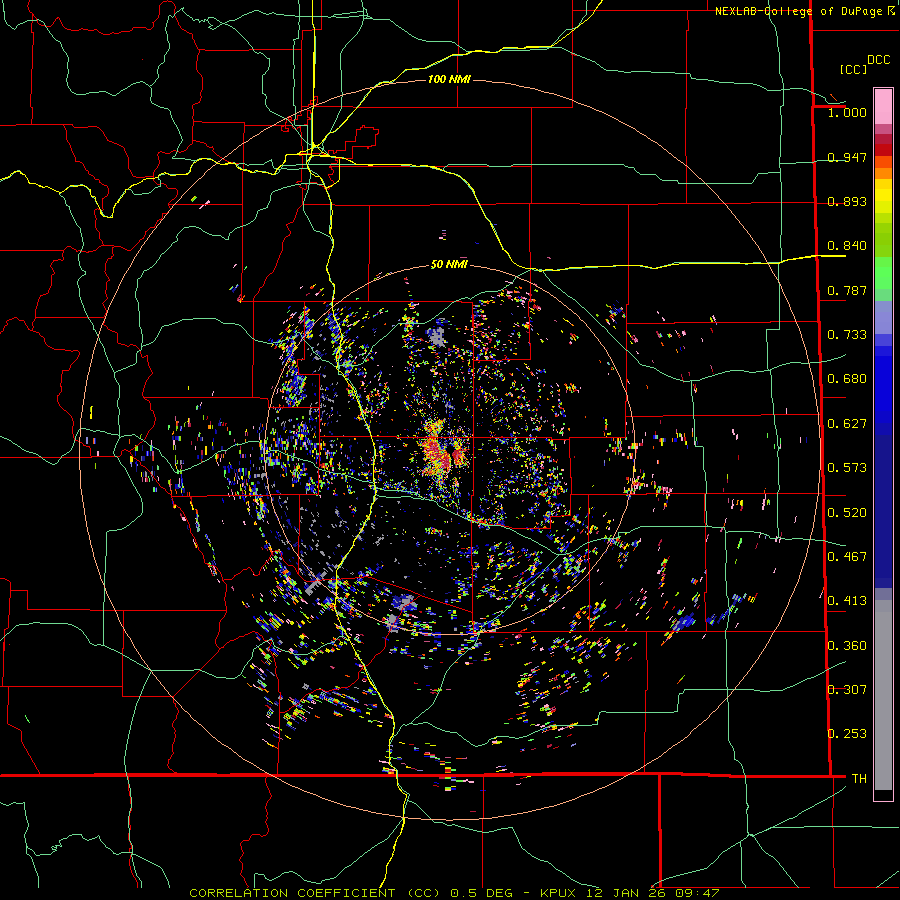The image size is (900, 900).
Task: Click the [CC] units label
Action: (x=853, y=69)
